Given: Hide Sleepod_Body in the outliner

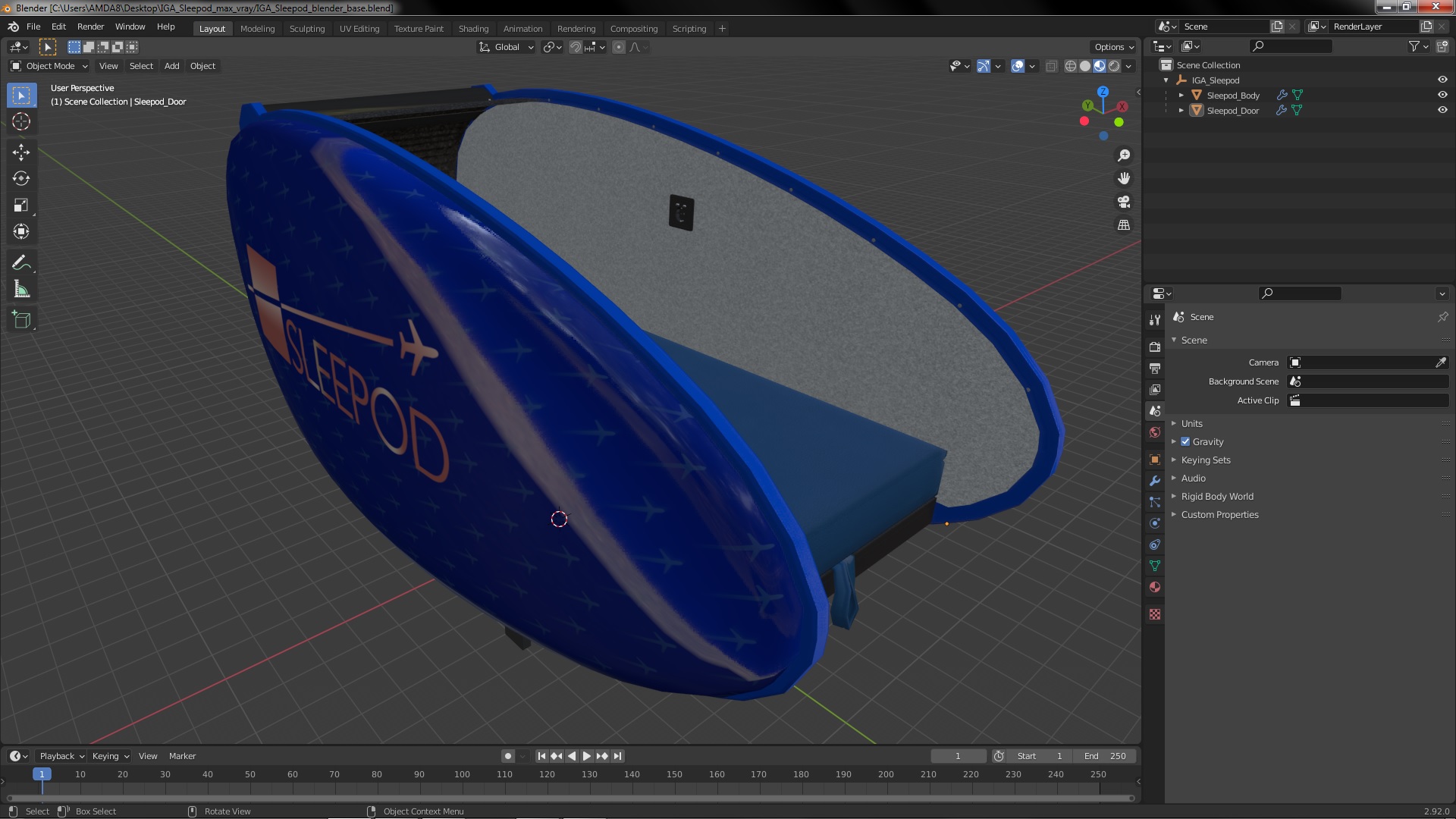Looking at the screenshot, I should 1442,95.
